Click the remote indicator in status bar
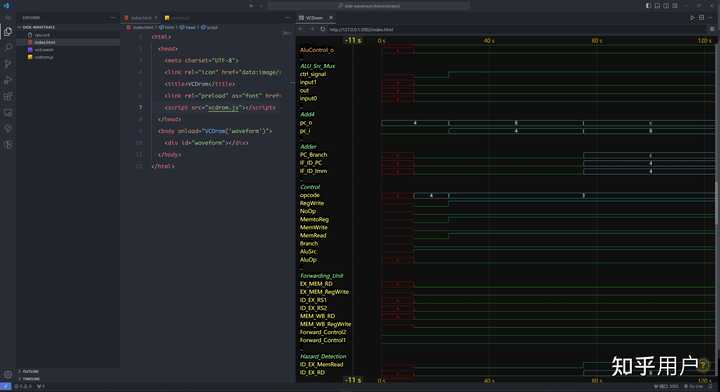 tap(5, 387)
